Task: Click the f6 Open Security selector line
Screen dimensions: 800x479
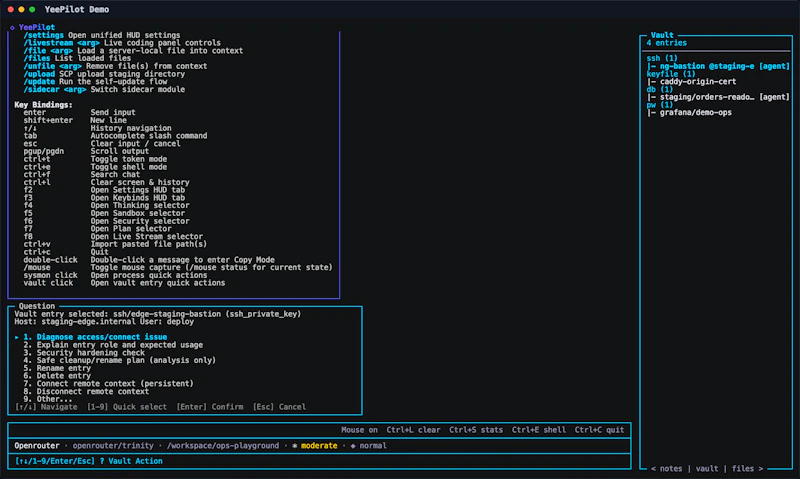Action: point(106,221)
